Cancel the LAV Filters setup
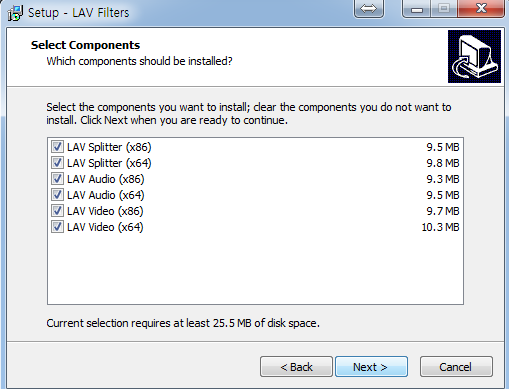Viewport: 509px width, 389px height. [456, 367]
